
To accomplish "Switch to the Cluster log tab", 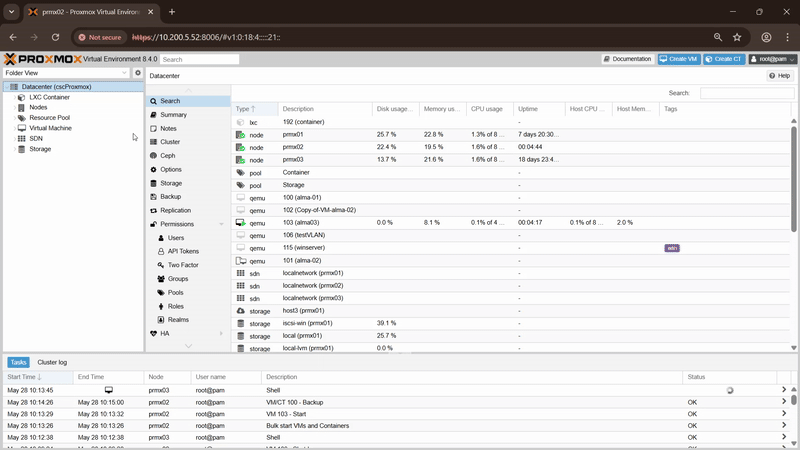I will click(52, 362).
